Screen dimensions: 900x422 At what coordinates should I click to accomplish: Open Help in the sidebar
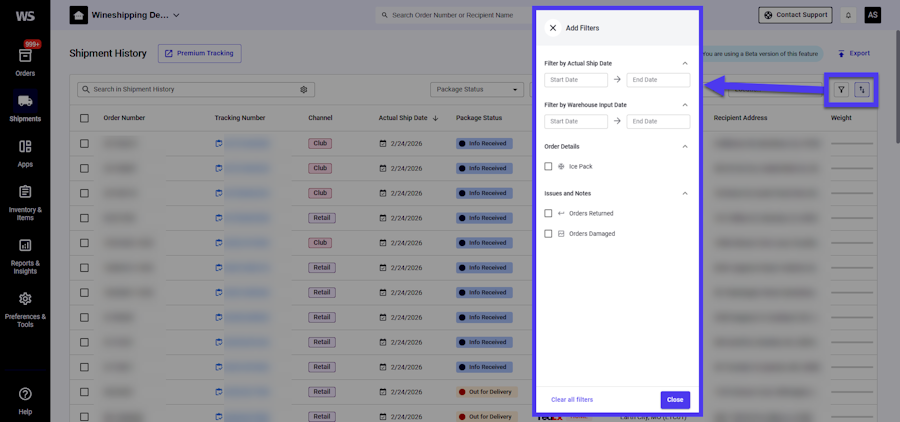point(25,401)
